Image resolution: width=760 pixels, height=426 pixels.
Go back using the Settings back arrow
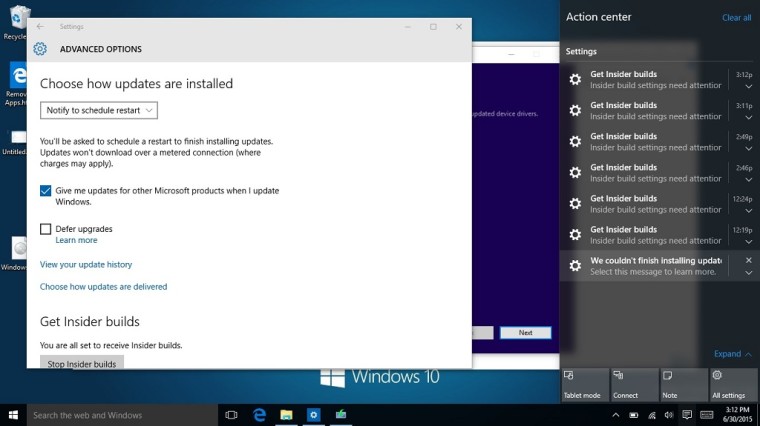(x=40, y=27)
